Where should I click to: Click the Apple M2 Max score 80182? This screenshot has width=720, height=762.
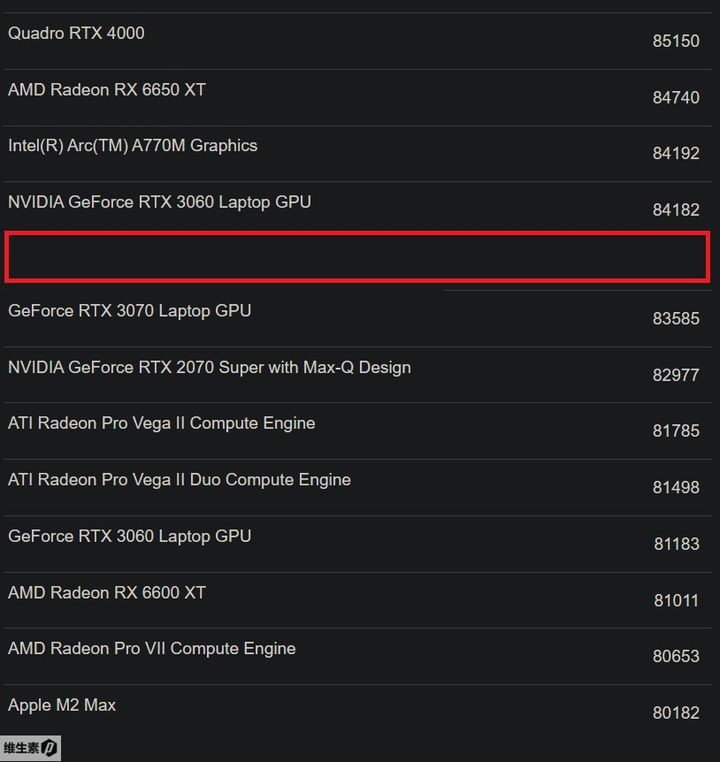tap(676, 713)
